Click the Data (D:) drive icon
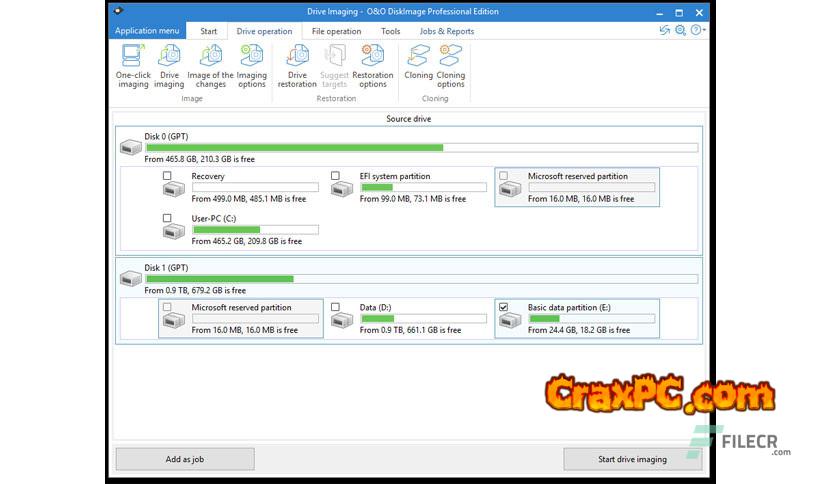This screenshot has width=836, height=484. (x=342, y=320)
